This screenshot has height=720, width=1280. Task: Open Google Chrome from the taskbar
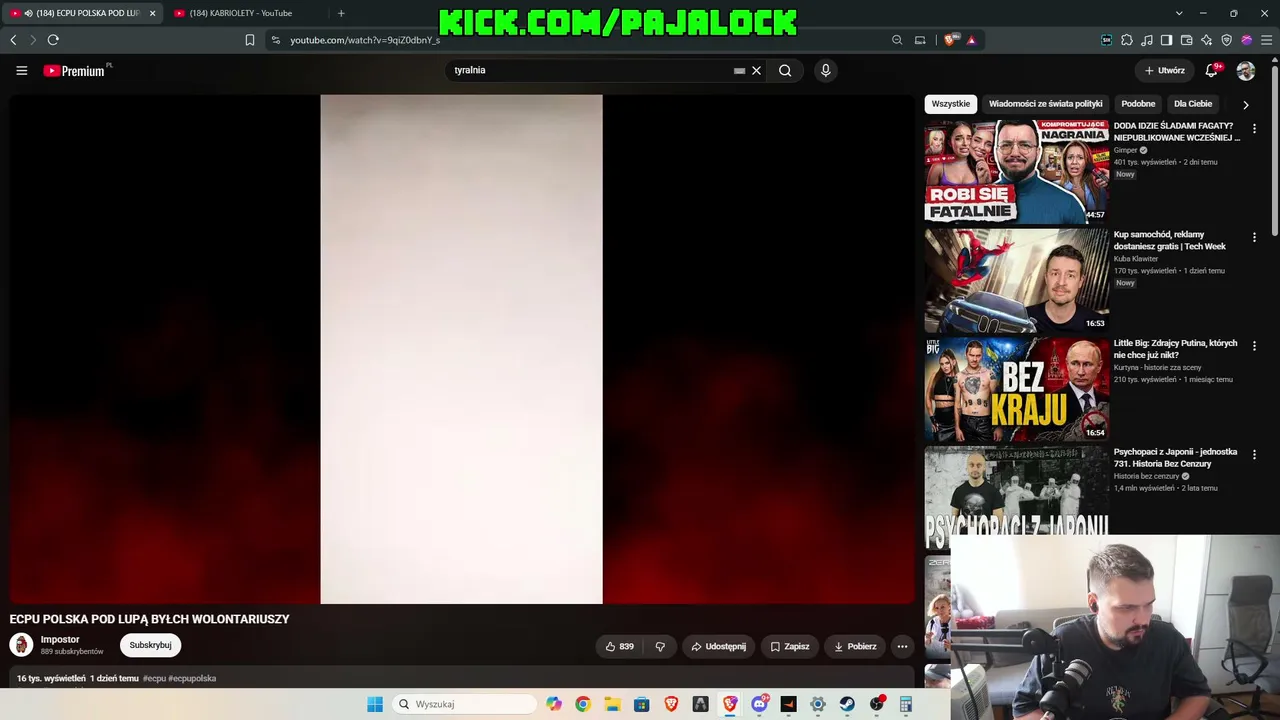(x=583, y=704)
